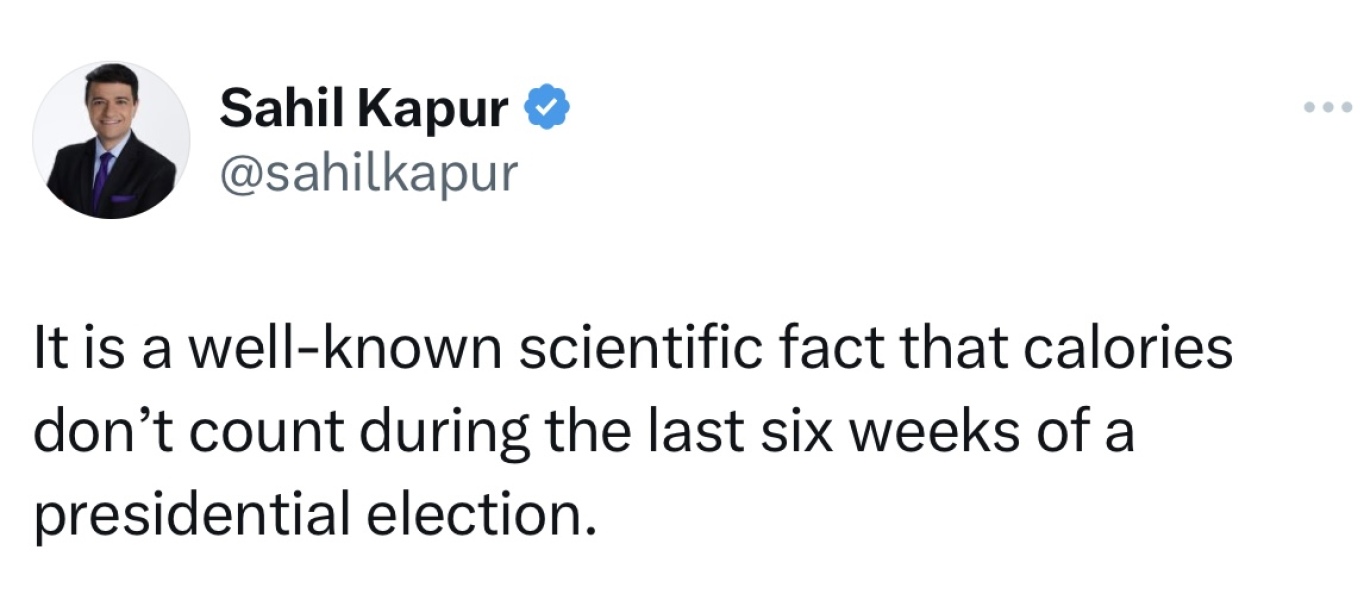The image size is (1364, 600).
Task: Click the display name Sahil Kapur
Action: [364, 108]
